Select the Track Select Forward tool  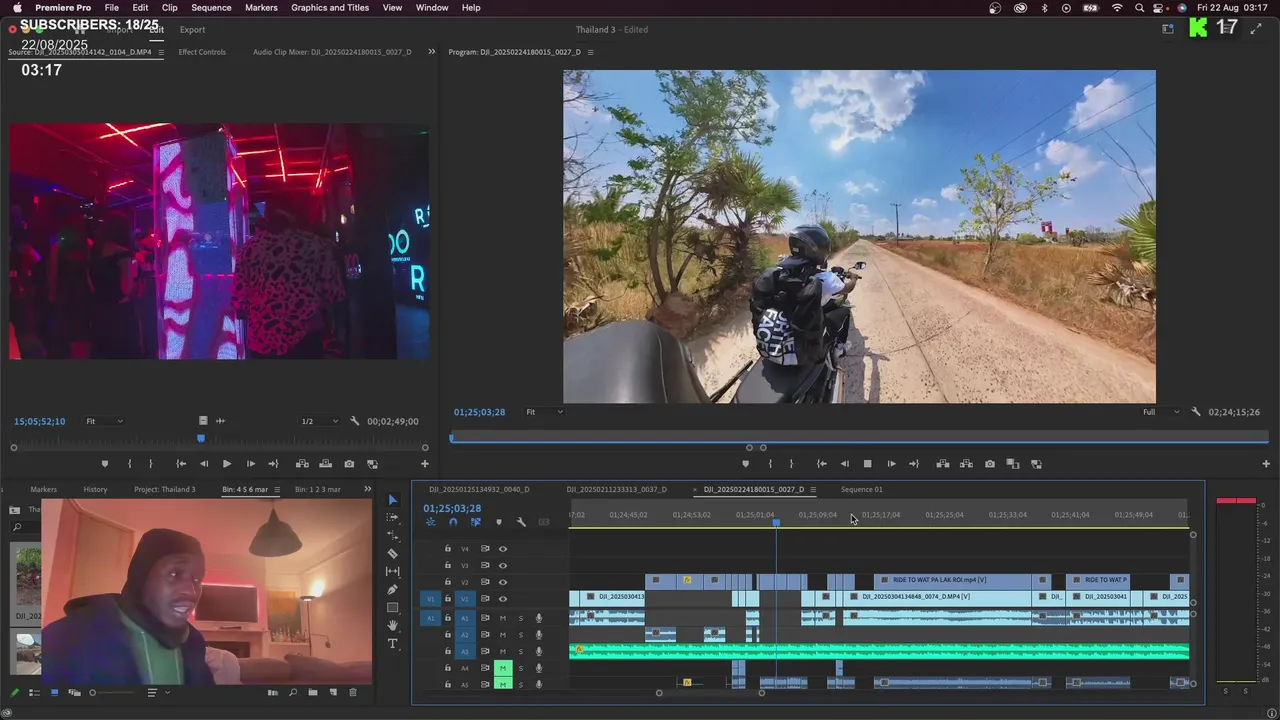pos(392,517)
